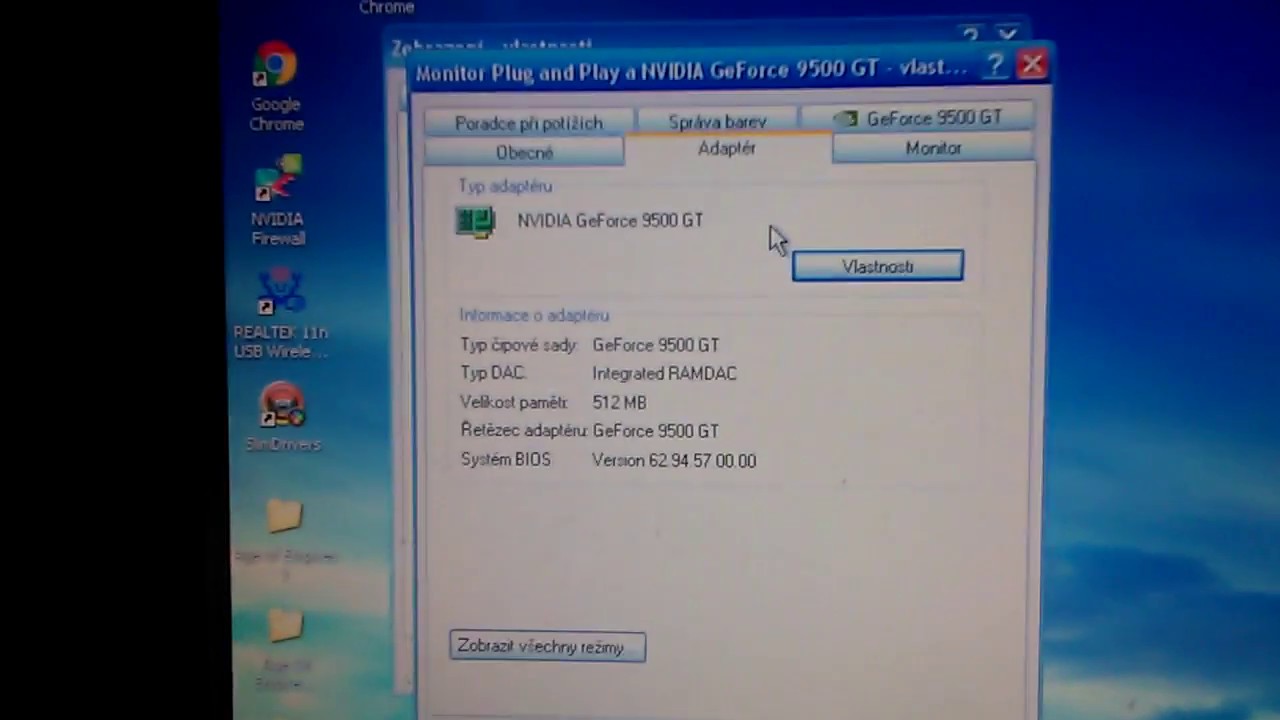Open the SlimDrivers desktop shortcut
1280x720 pixels.
(283, 417)
